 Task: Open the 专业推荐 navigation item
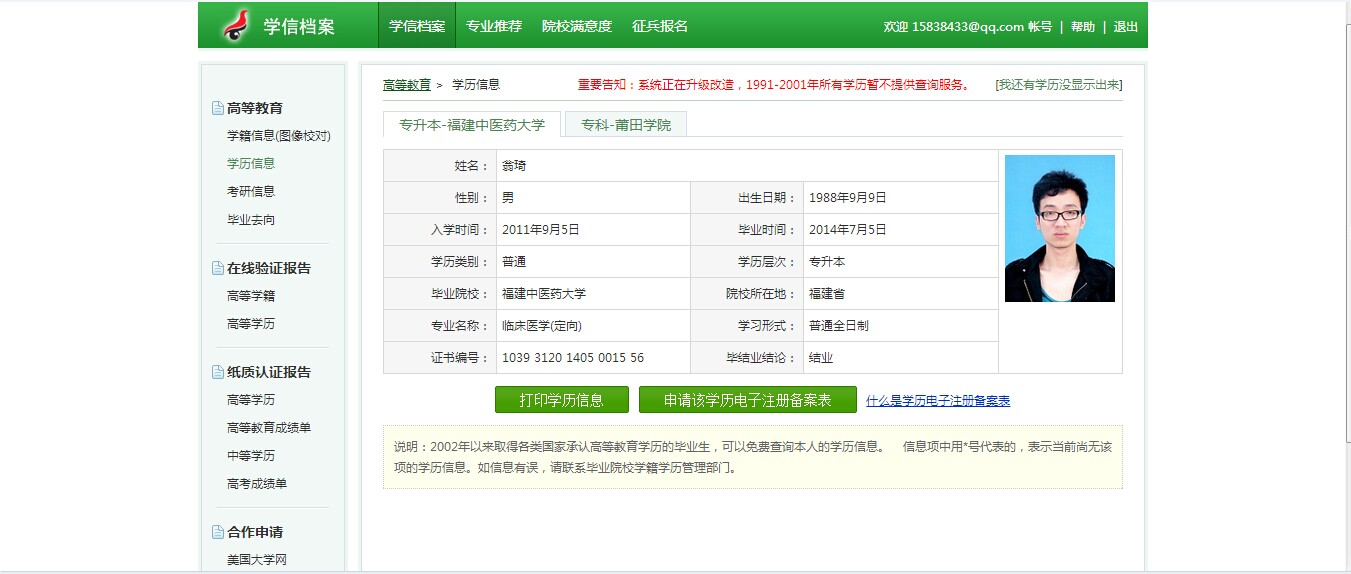tap(494, 26)
